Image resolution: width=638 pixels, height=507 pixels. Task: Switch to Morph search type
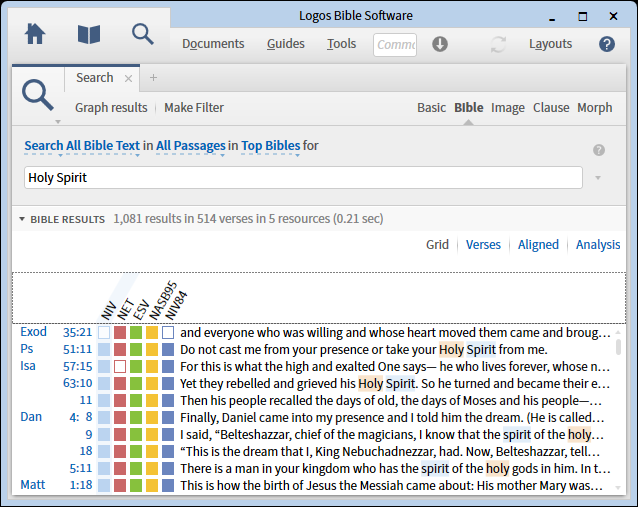tap(594, 108)
